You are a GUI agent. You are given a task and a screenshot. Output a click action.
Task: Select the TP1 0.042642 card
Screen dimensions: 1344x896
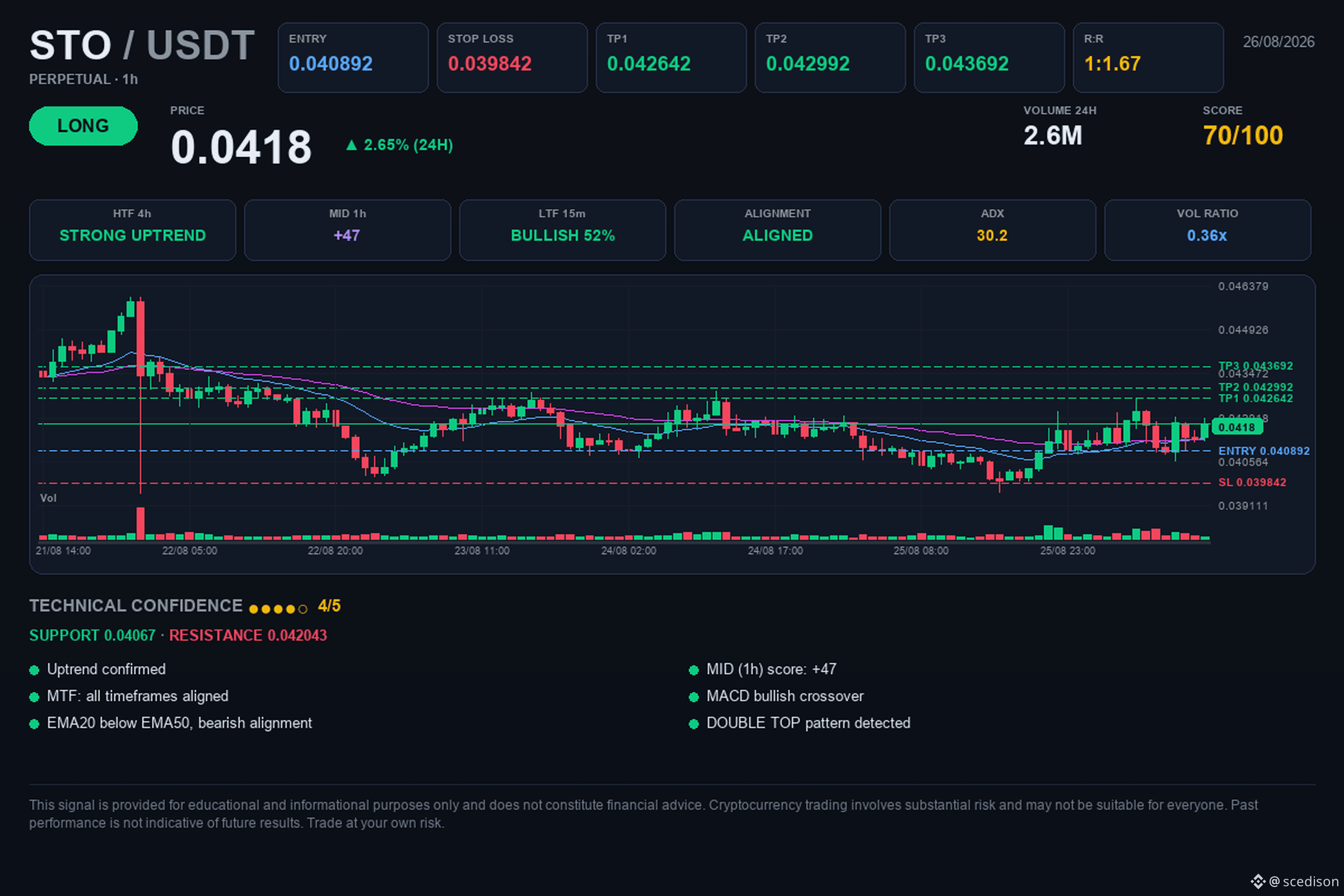[671, 58]
